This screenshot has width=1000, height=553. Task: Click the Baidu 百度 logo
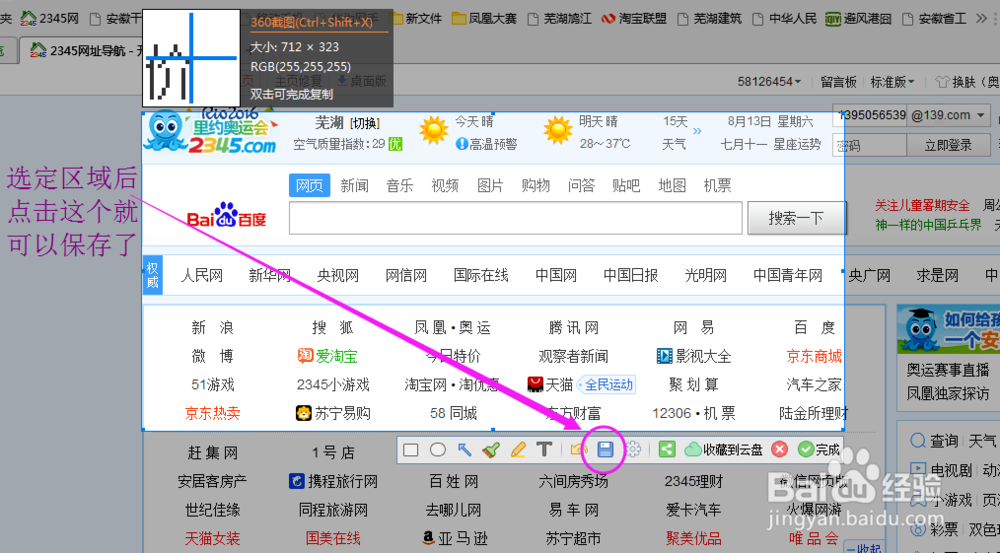(226, 216)
